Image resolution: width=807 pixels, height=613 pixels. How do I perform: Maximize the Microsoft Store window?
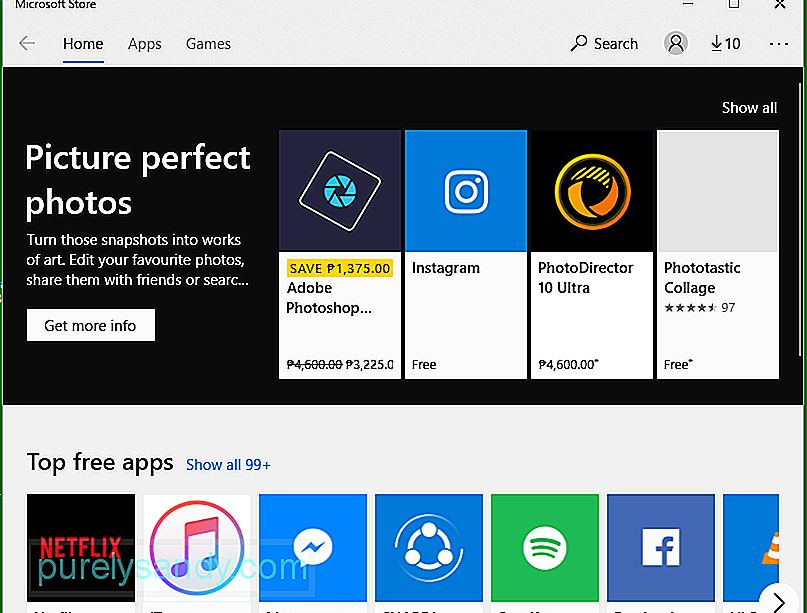pos(733,5)
